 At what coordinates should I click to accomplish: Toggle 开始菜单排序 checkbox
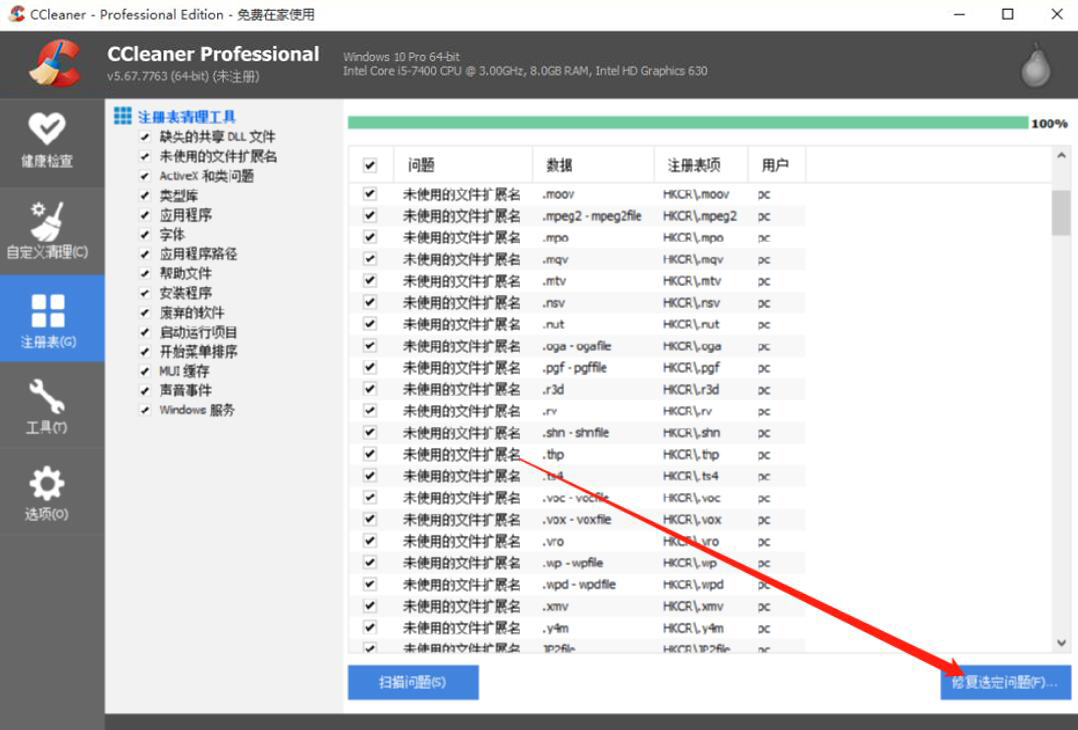point(145,352)
